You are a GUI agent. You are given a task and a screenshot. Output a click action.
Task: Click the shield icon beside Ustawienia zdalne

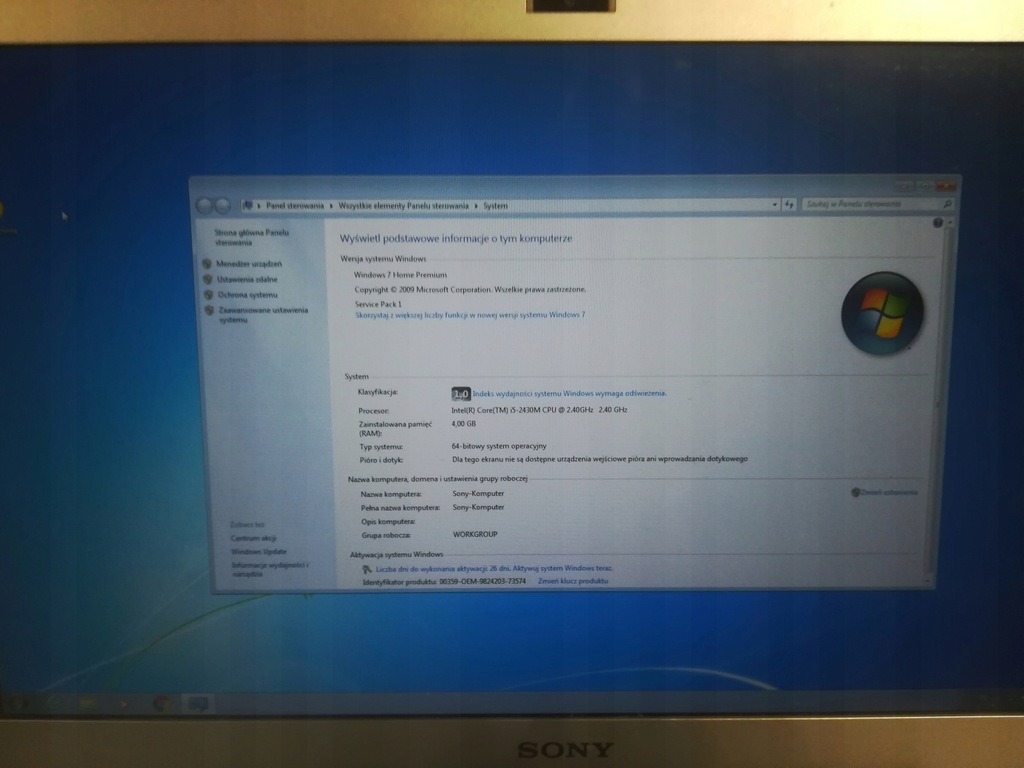pos(208,280)
